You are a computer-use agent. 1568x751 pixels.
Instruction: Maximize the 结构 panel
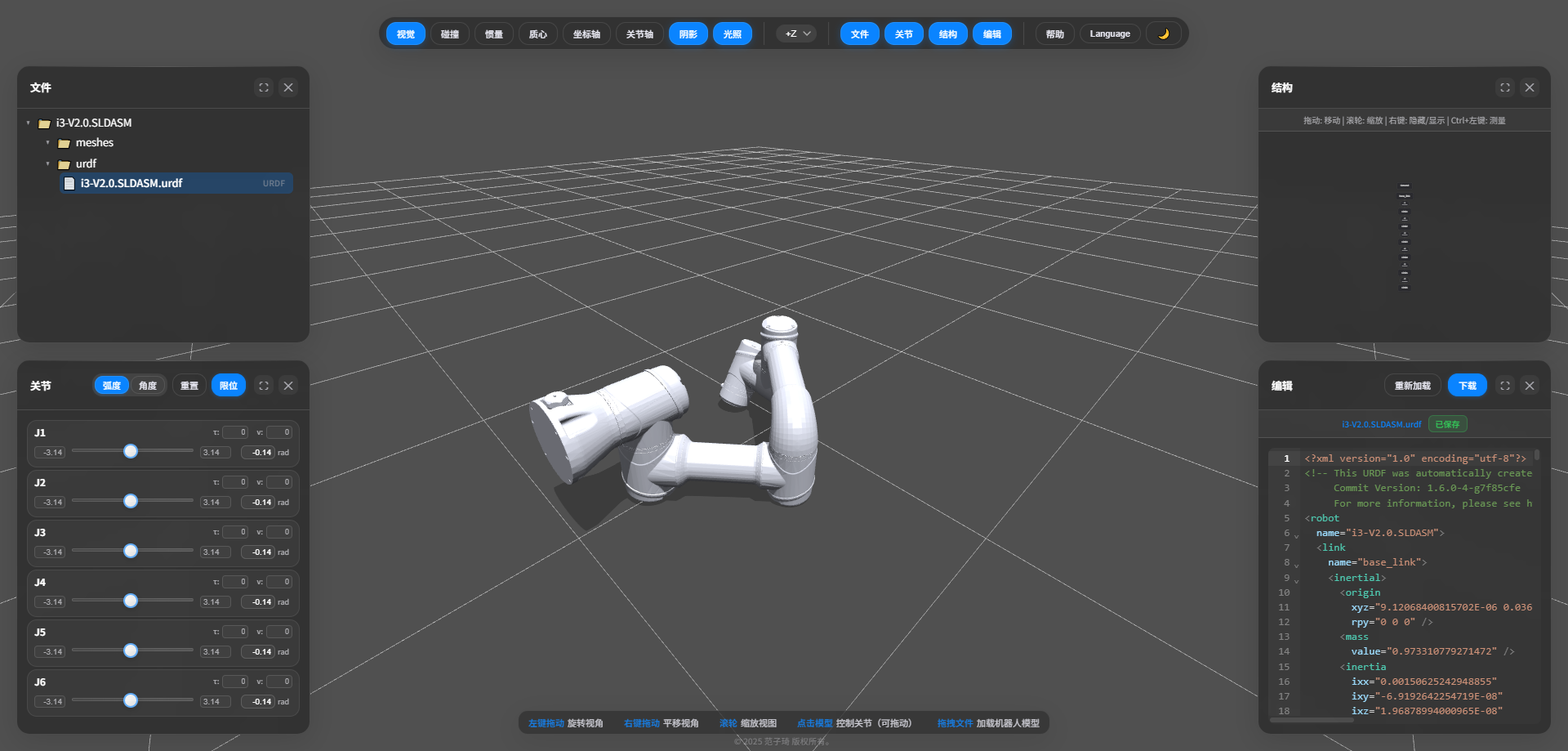(1505, 87)
